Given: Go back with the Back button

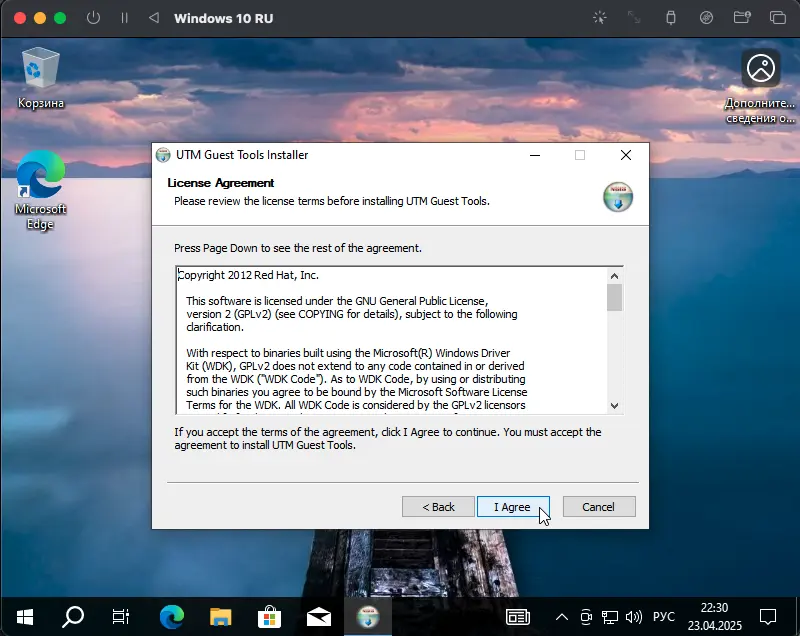Looking at the screenshot, I should [x=438, y=506].
